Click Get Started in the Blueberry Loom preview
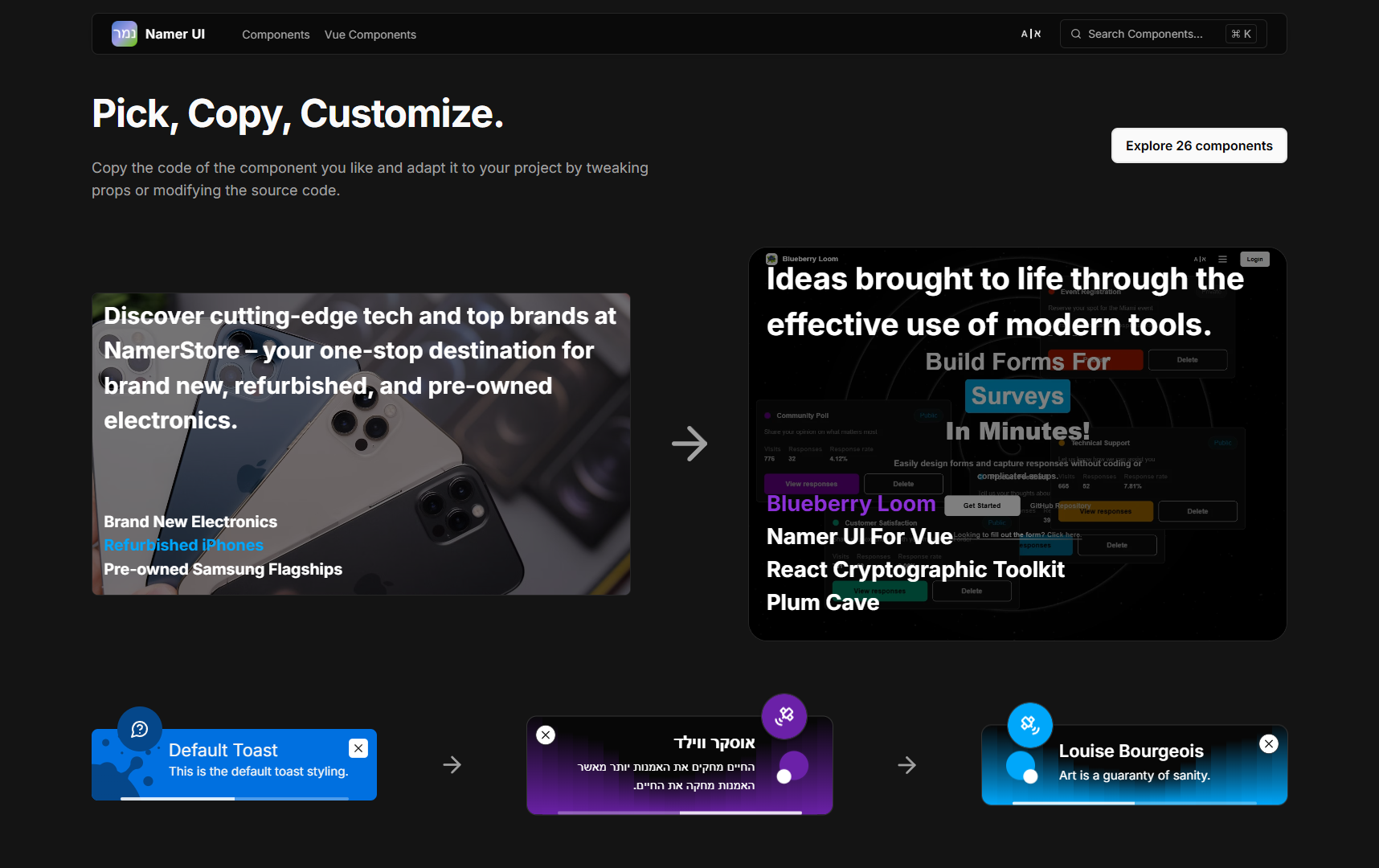 pos(982,506)
